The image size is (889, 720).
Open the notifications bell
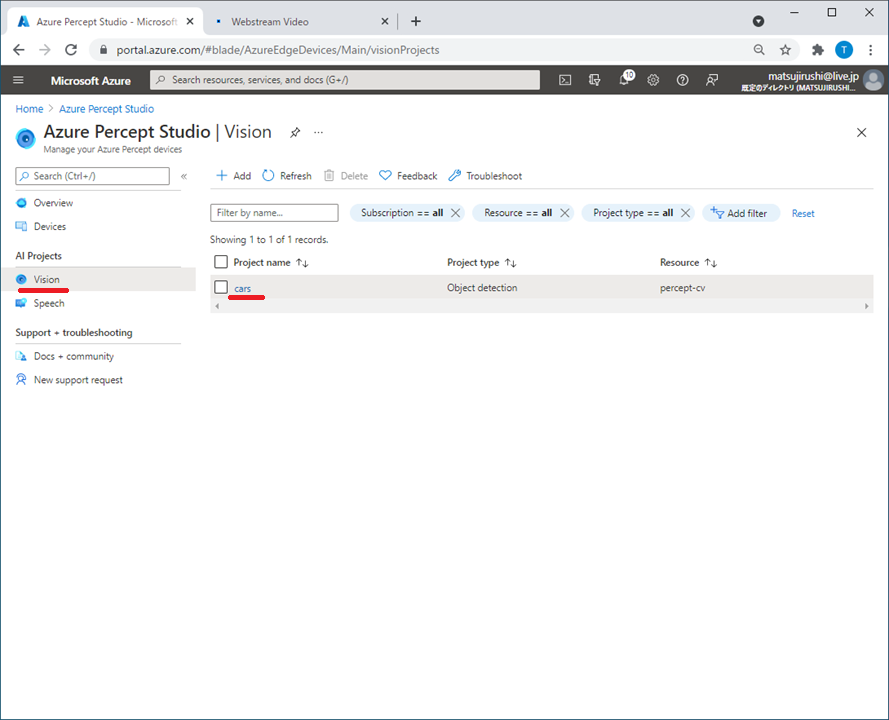click(x=624, y=79)
